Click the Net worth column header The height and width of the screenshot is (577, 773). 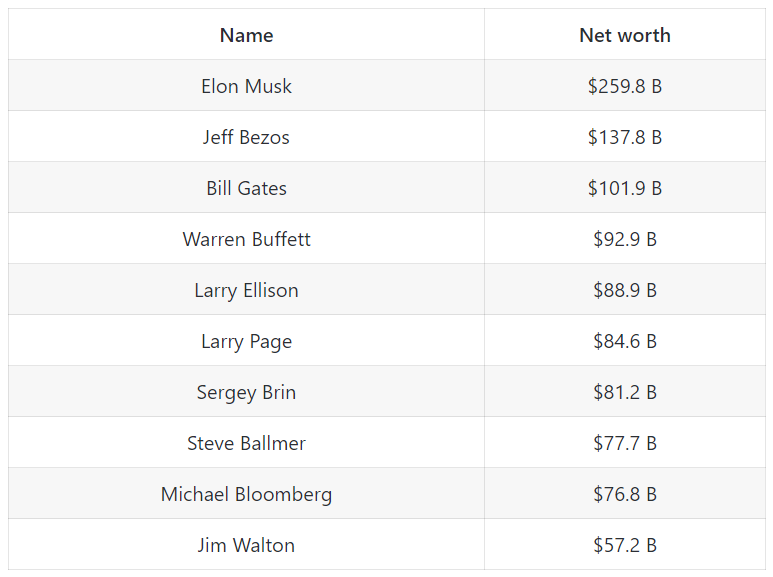click(625, 35)
